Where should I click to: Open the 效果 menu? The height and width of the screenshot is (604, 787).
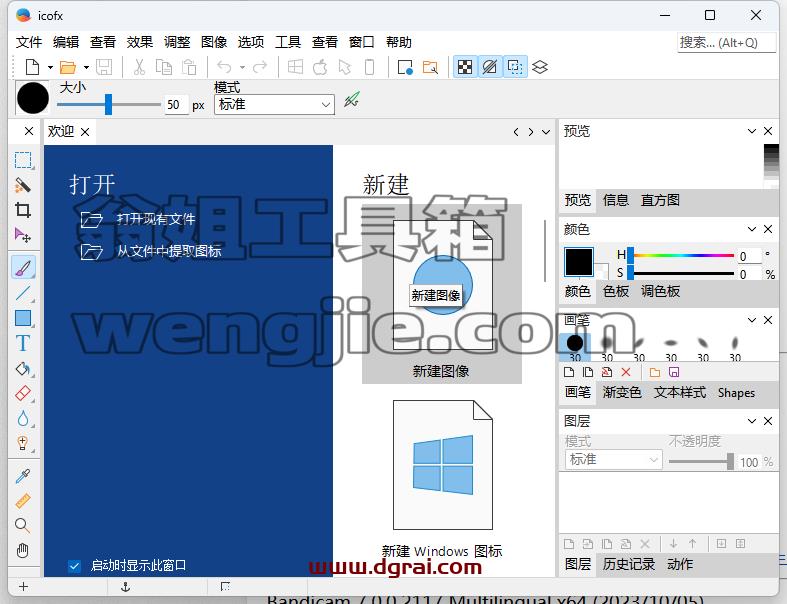[x=140, y=42]
